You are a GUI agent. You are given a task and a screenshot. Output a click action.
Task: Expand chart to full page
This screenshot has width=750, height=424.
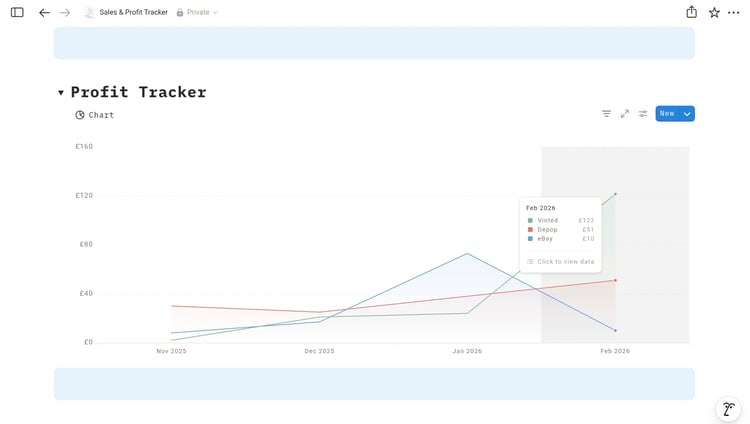624,114
